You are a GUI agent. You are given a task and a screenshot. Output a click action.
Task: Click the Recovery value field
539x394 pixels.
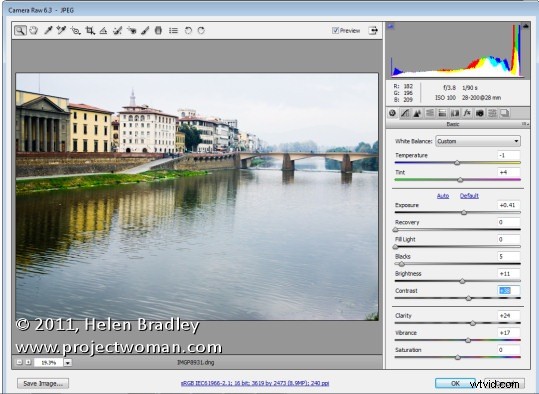pyautogui.click(x=508, y=222)
